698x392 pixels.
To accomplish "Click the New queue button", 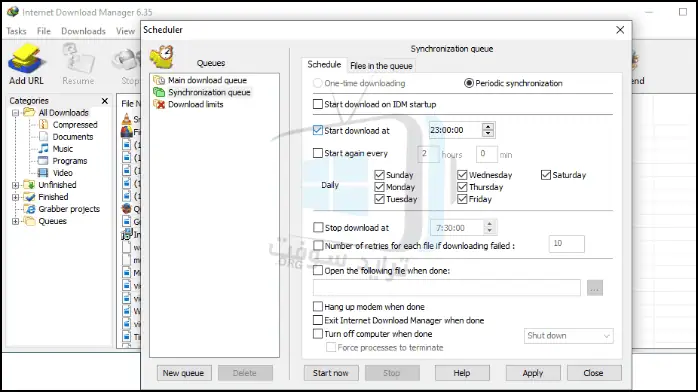I will coord(183,373).
